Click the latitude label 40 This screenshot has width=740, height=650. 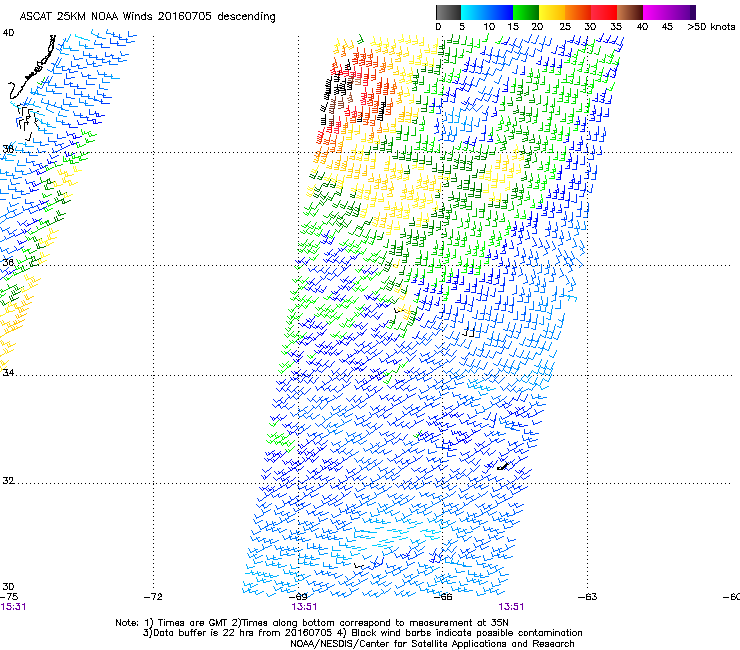point(8,33)
